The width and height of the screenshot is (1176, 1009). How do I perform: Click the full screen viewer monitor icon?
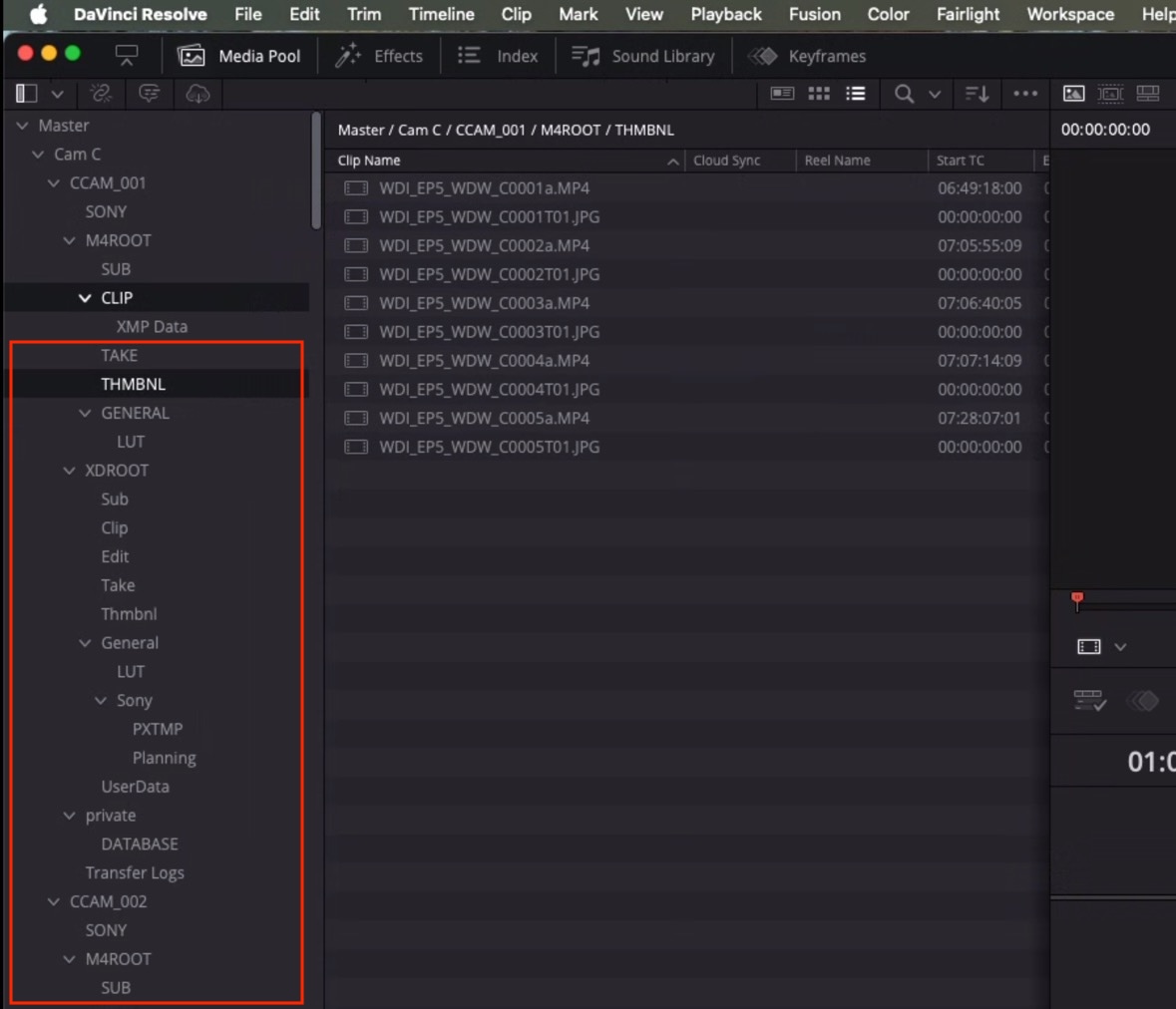[126, 56]
